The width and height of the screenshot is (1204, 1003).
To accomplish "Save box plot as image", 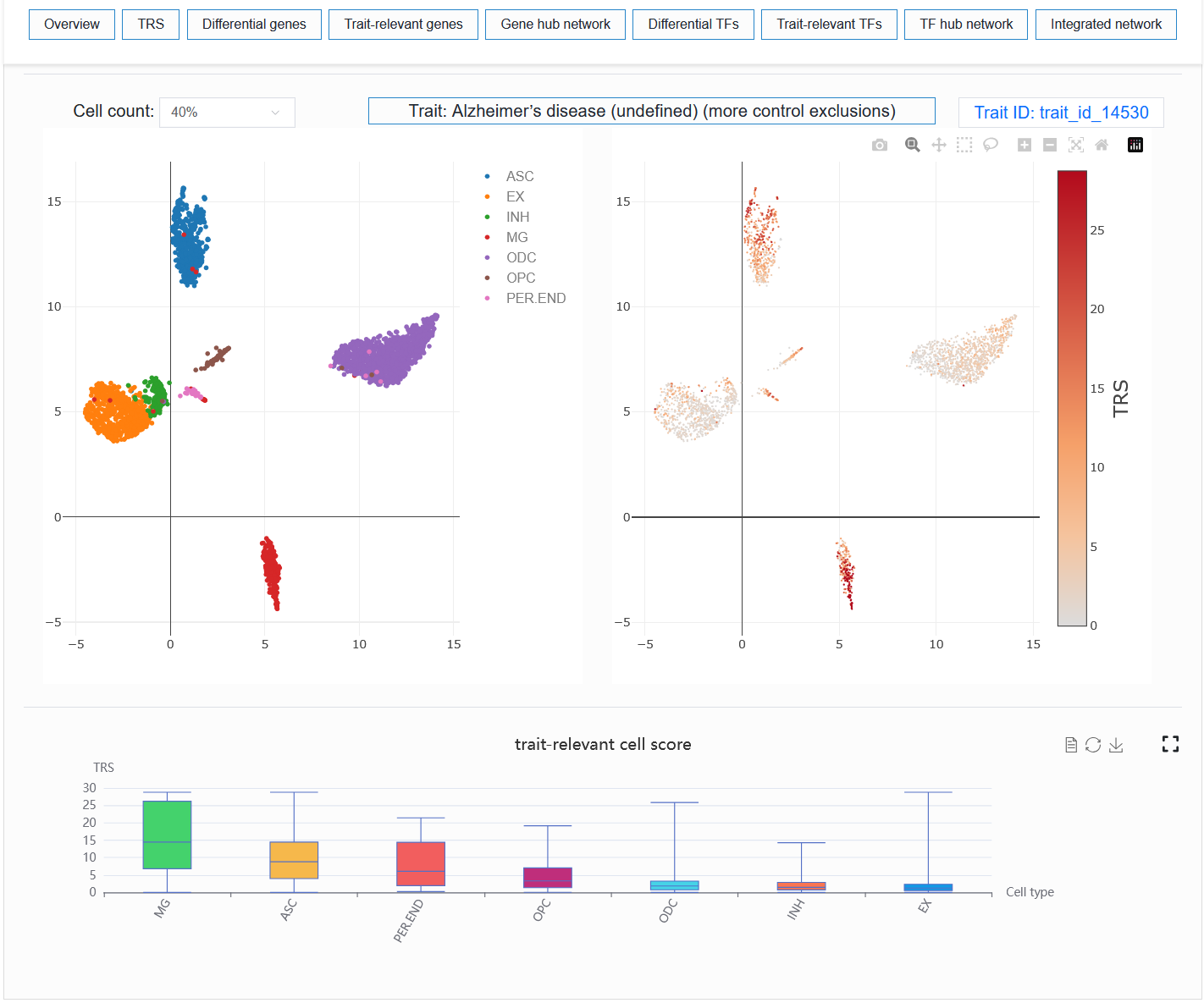I will [1116, 745].
